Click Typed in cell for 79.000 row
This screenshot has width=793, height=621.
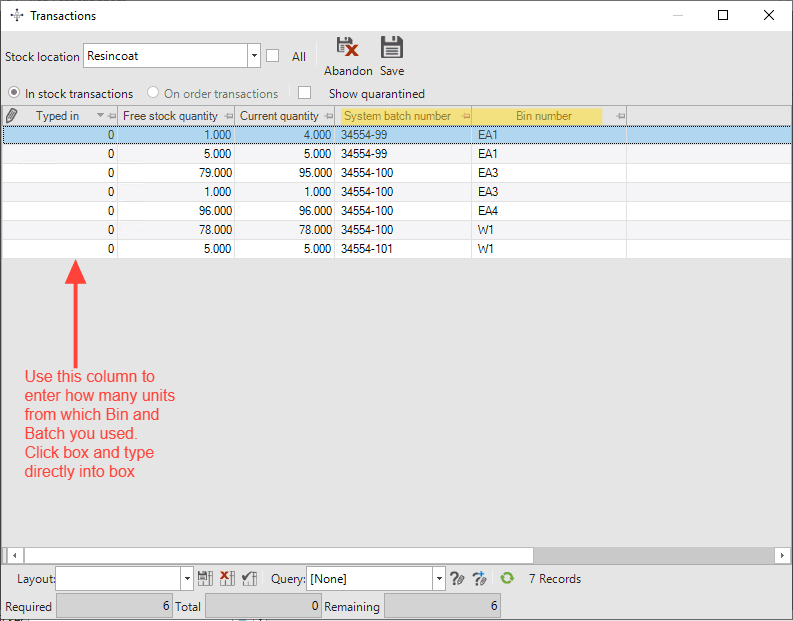[60, 173]
